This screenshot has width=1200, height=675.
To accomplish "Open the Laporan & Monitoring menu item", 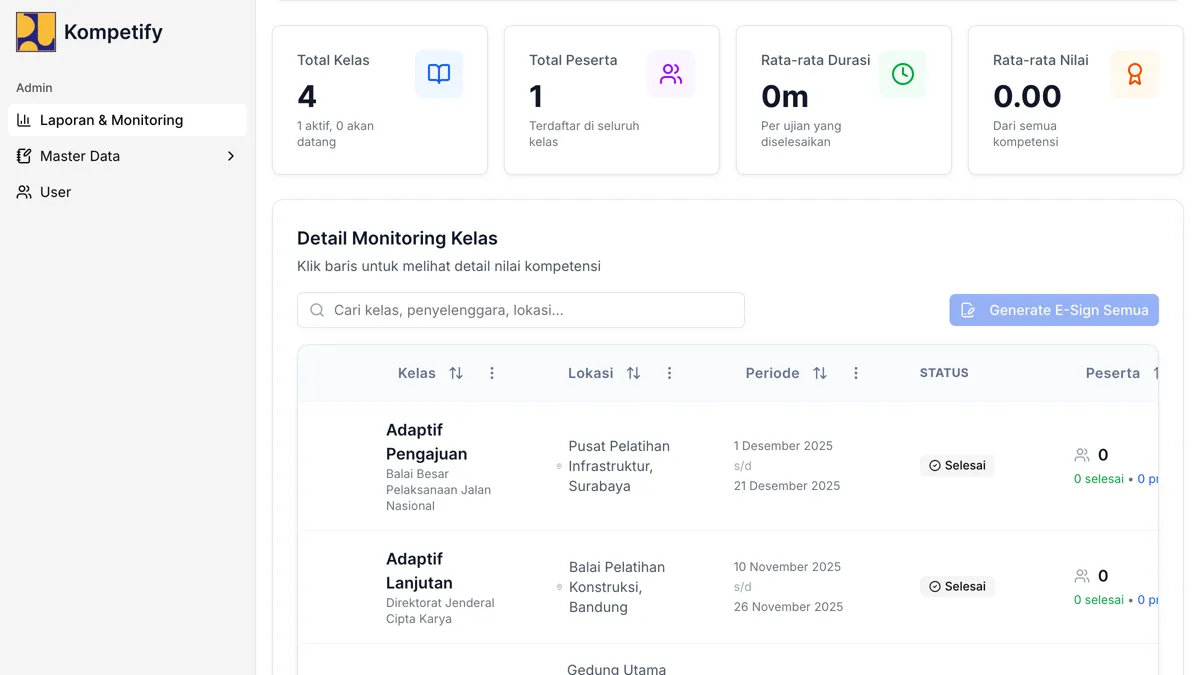I will tap(111, 120).
